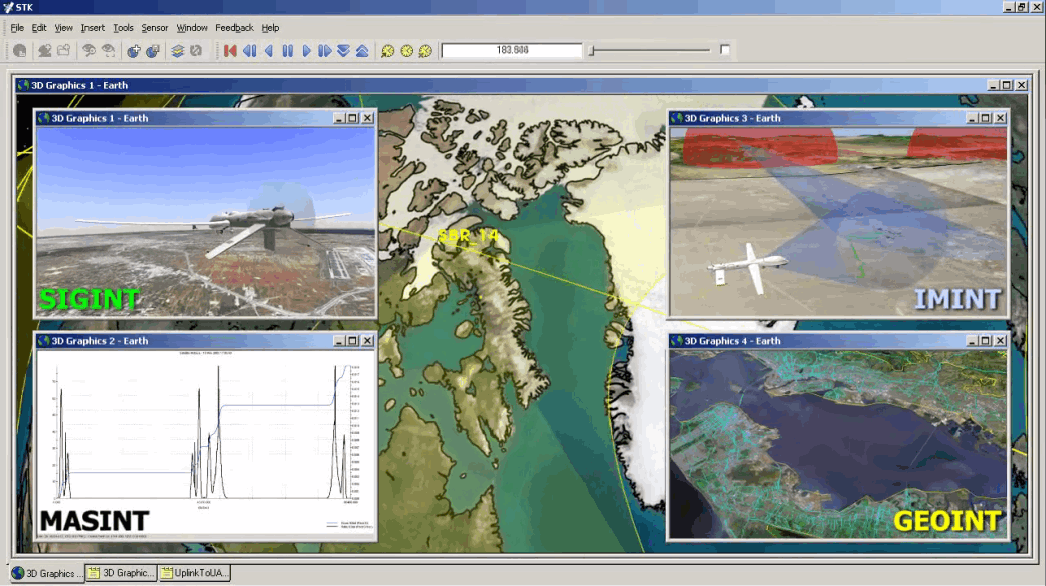Click globe icon in 3D Graphics 4 title bar
Viewport: 1046px width, 586px height.
[677, 341]
